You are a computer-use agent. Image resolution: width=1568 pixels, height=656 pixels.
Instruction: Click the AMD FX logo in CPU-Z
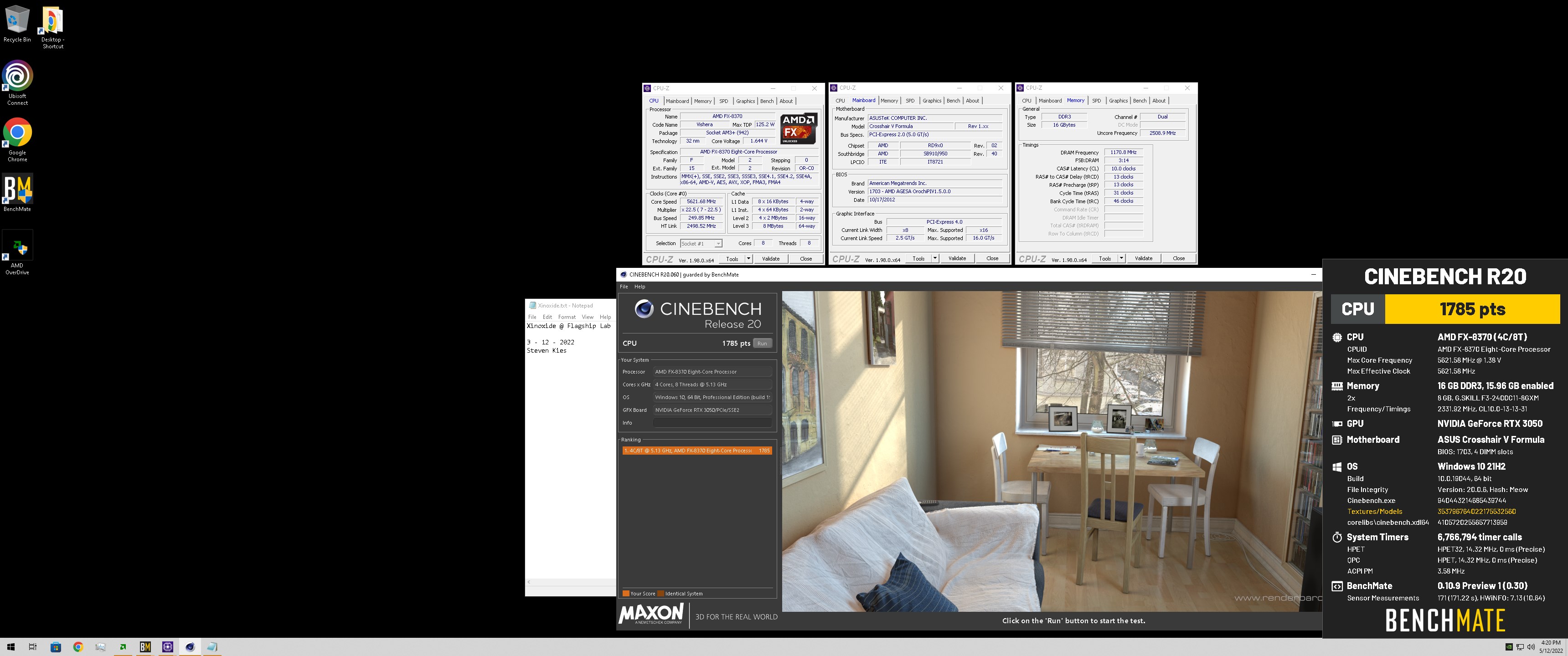pos(798,128)
